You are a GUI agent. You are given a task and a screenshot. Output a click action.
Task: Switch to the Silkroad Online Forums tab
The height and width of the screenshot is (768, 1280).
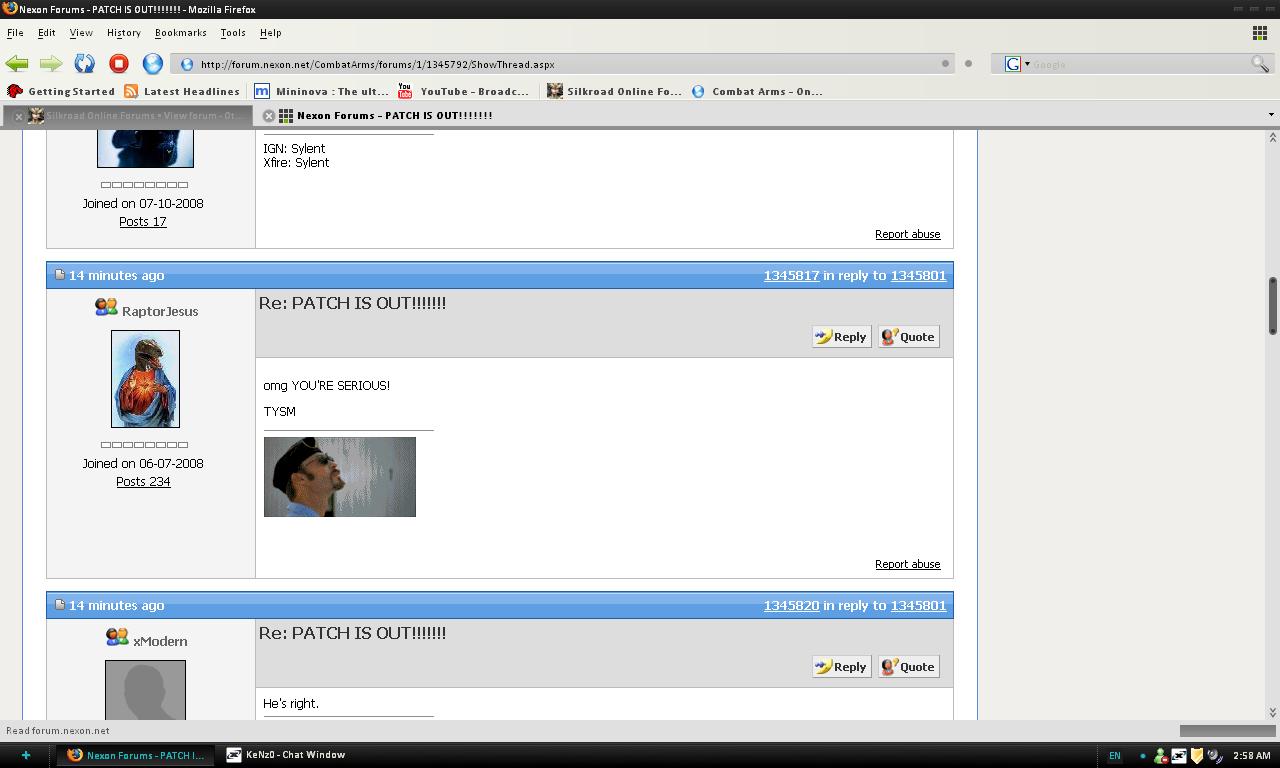pyautogui.click(x=140, y=116)
